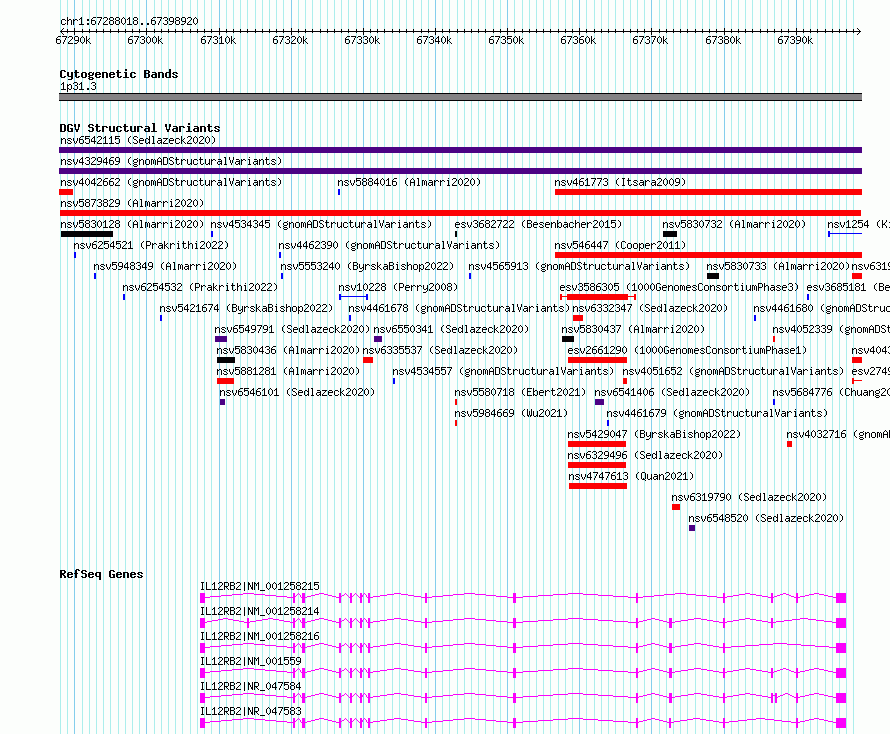Open nsv6332347 (Sedlazeck2020)
Image resolution: width=890 pixels, height=734 pixels.
tap(650, 308)
